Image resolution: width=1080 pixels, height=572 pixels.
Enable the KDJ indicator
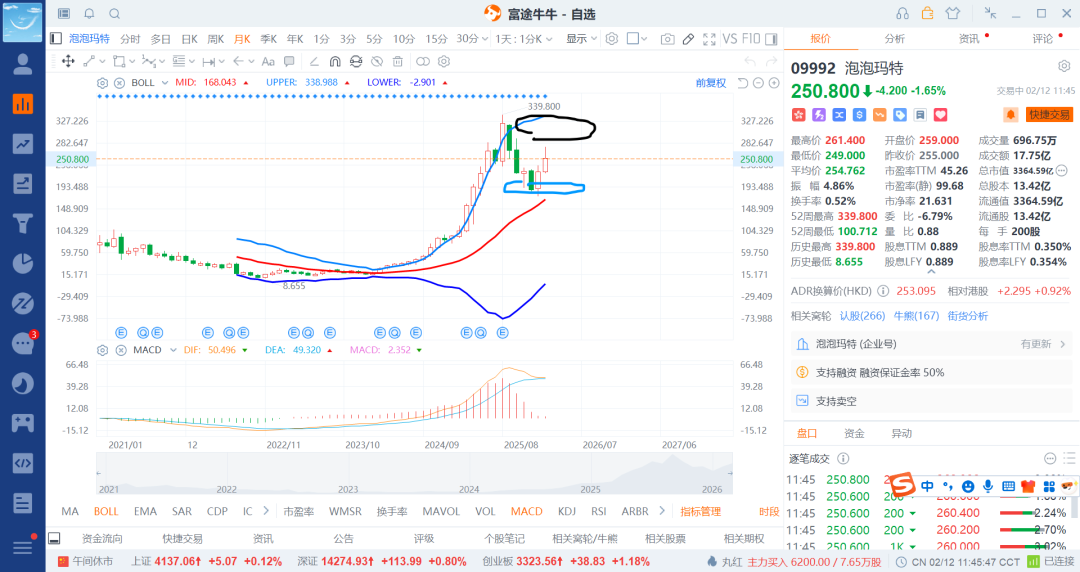click(x=567, y=511)
